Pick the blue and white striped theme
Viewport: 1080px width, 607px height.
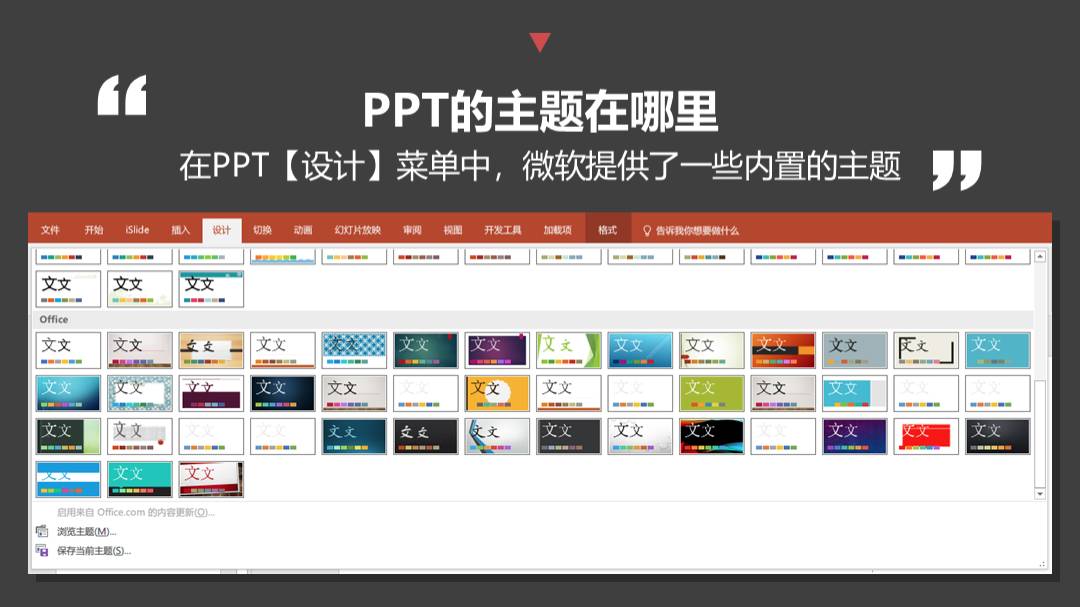coord(68,480)
